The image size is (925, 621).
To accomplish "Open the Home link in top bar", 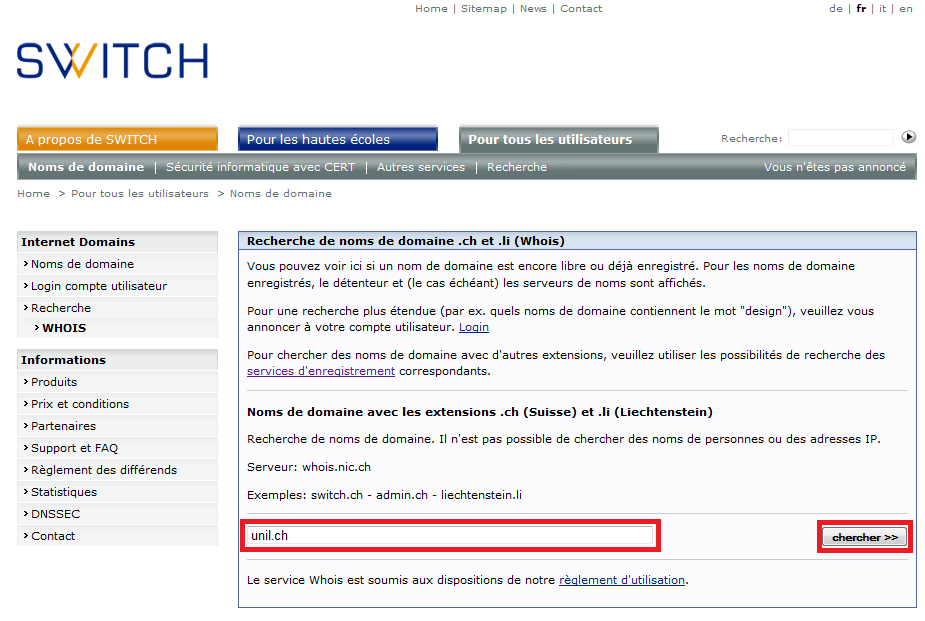I will [431, 9].
